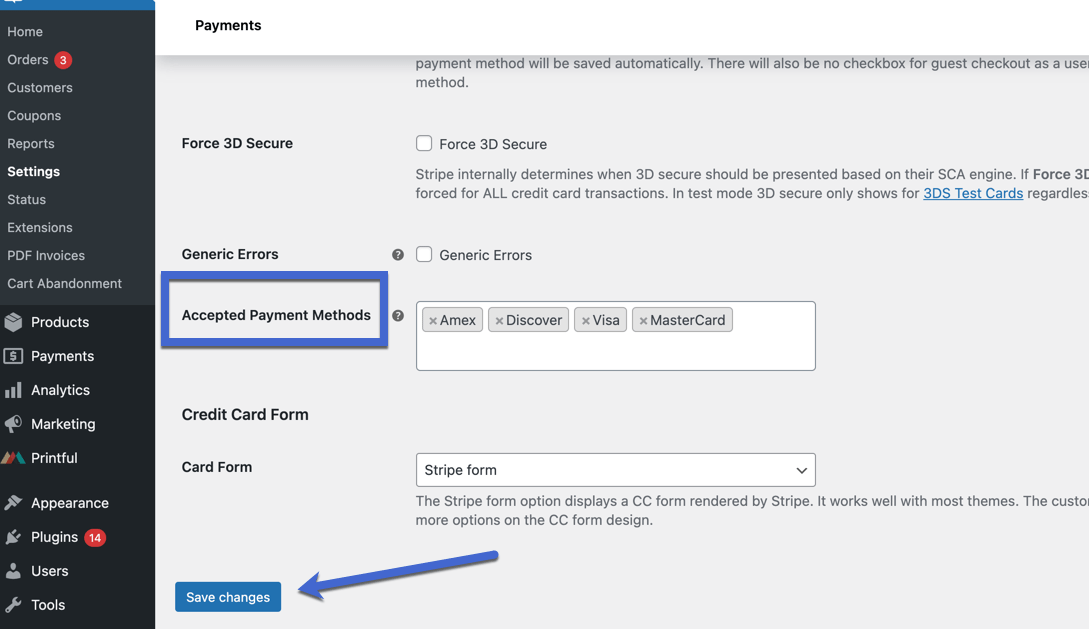Click the Marketing megaphone icon

click(13, 424)
